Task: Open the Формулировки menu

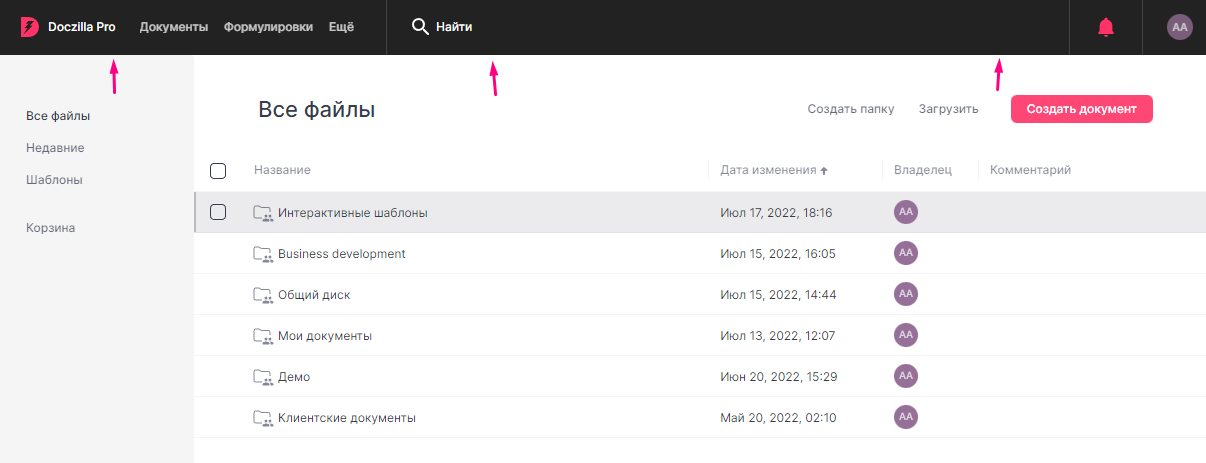Action: pos(268,27)
